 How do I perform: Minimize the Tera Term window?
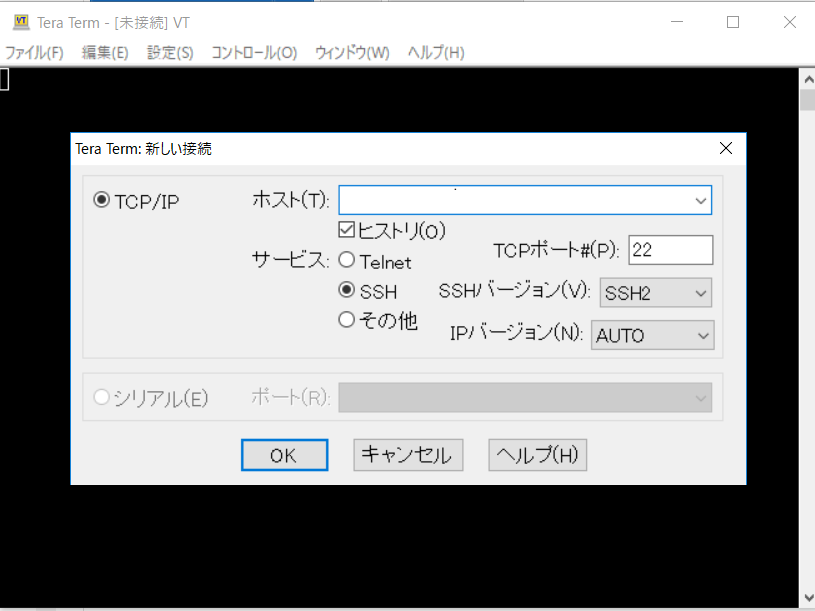(677, 22)
